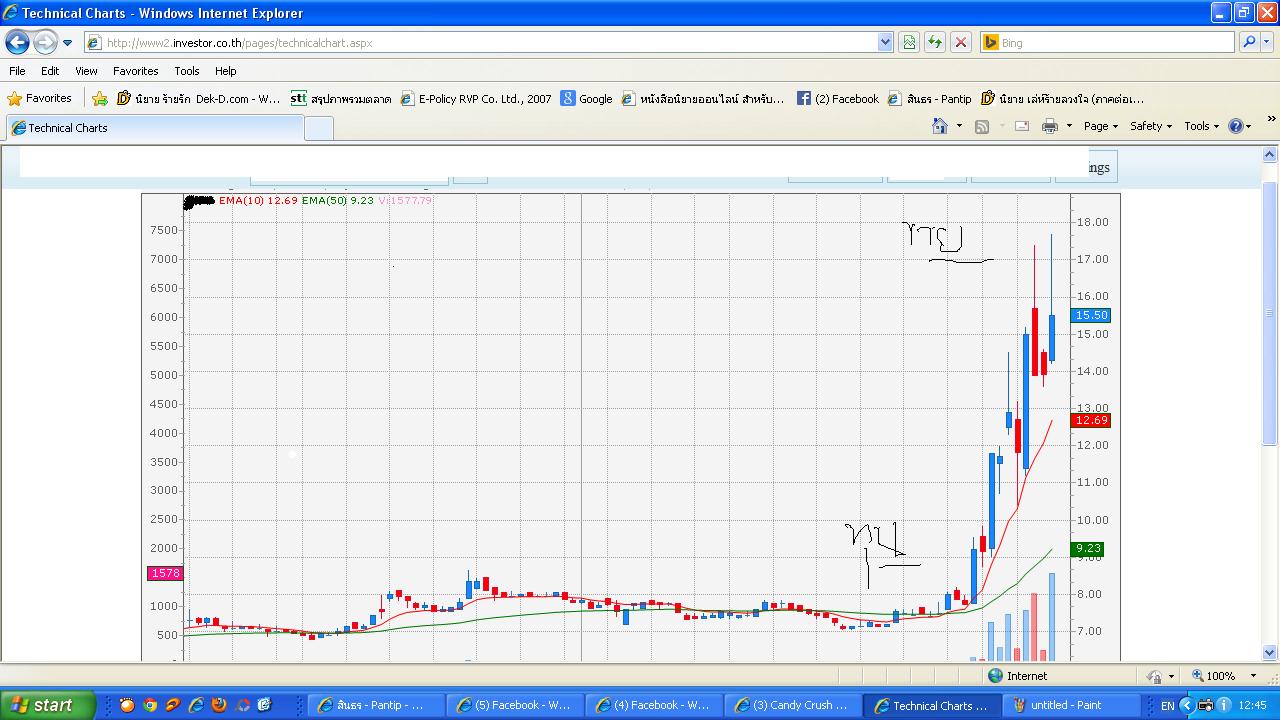The width and height of the screenshot is (1280, 720).
Task: Click the page scrollbar up arrow
Action: [1271, 155]
